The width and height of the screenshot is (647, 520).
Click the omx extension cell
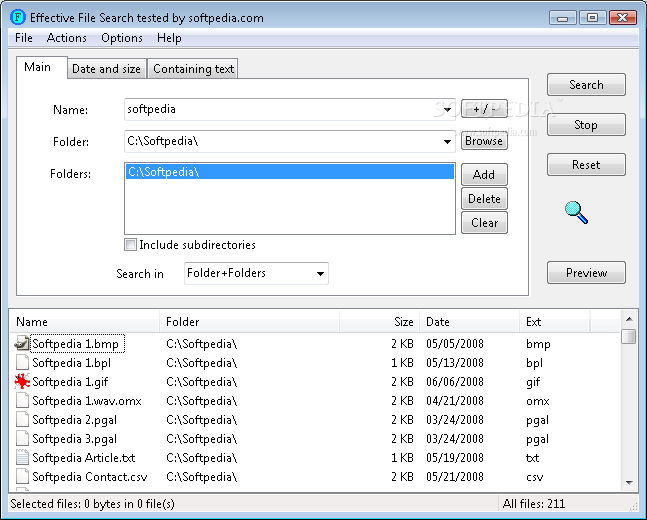[538, 401]
